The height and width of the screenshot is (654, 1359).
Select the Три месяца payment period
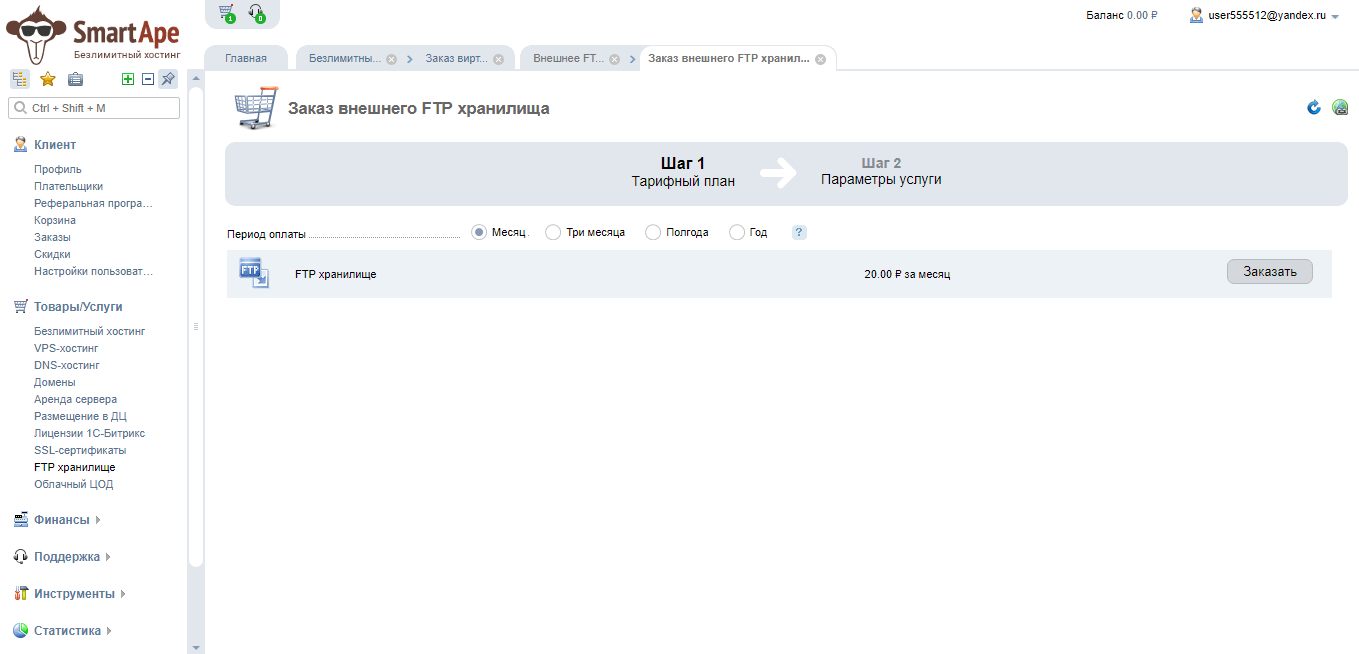[x=553, y=232]
